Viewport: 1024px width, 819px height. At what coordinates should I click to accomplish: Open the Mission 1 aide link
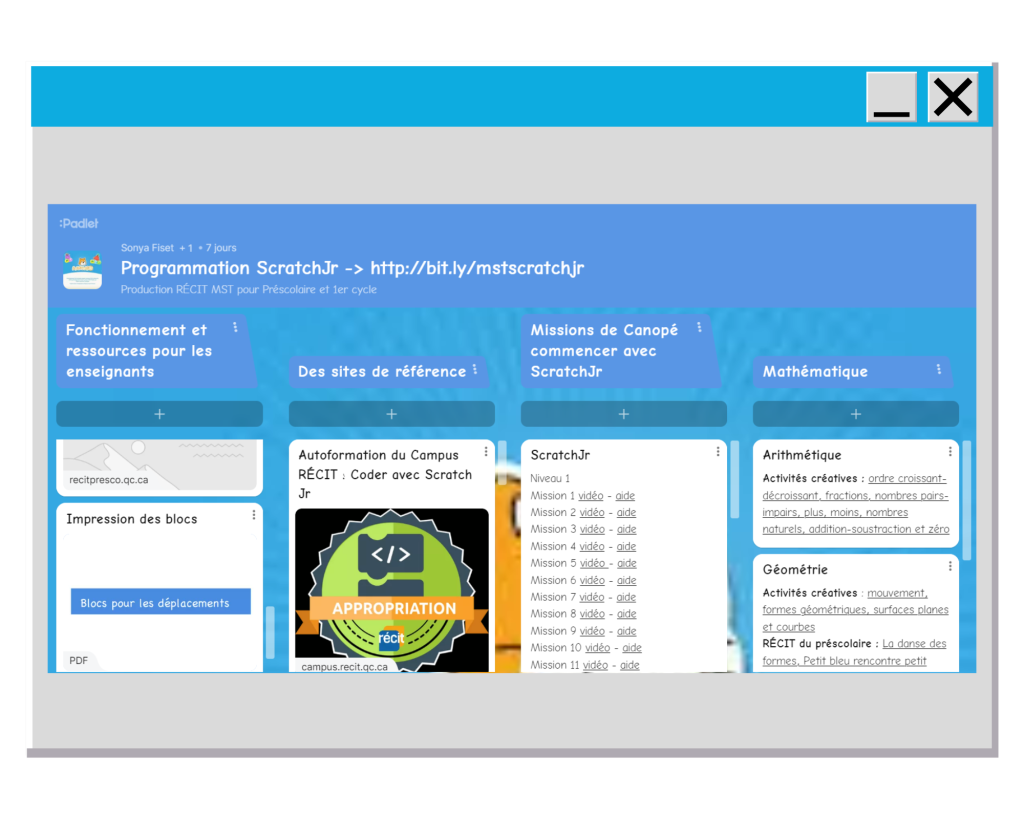tap(625, 496)
